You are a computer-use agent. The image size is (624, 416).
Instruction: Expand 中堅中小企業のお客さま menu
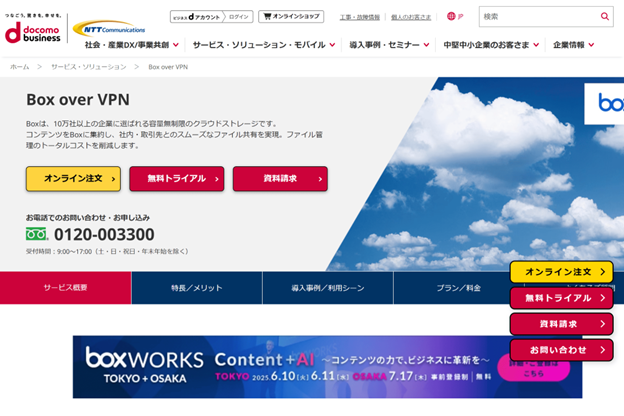pos(491,45)
